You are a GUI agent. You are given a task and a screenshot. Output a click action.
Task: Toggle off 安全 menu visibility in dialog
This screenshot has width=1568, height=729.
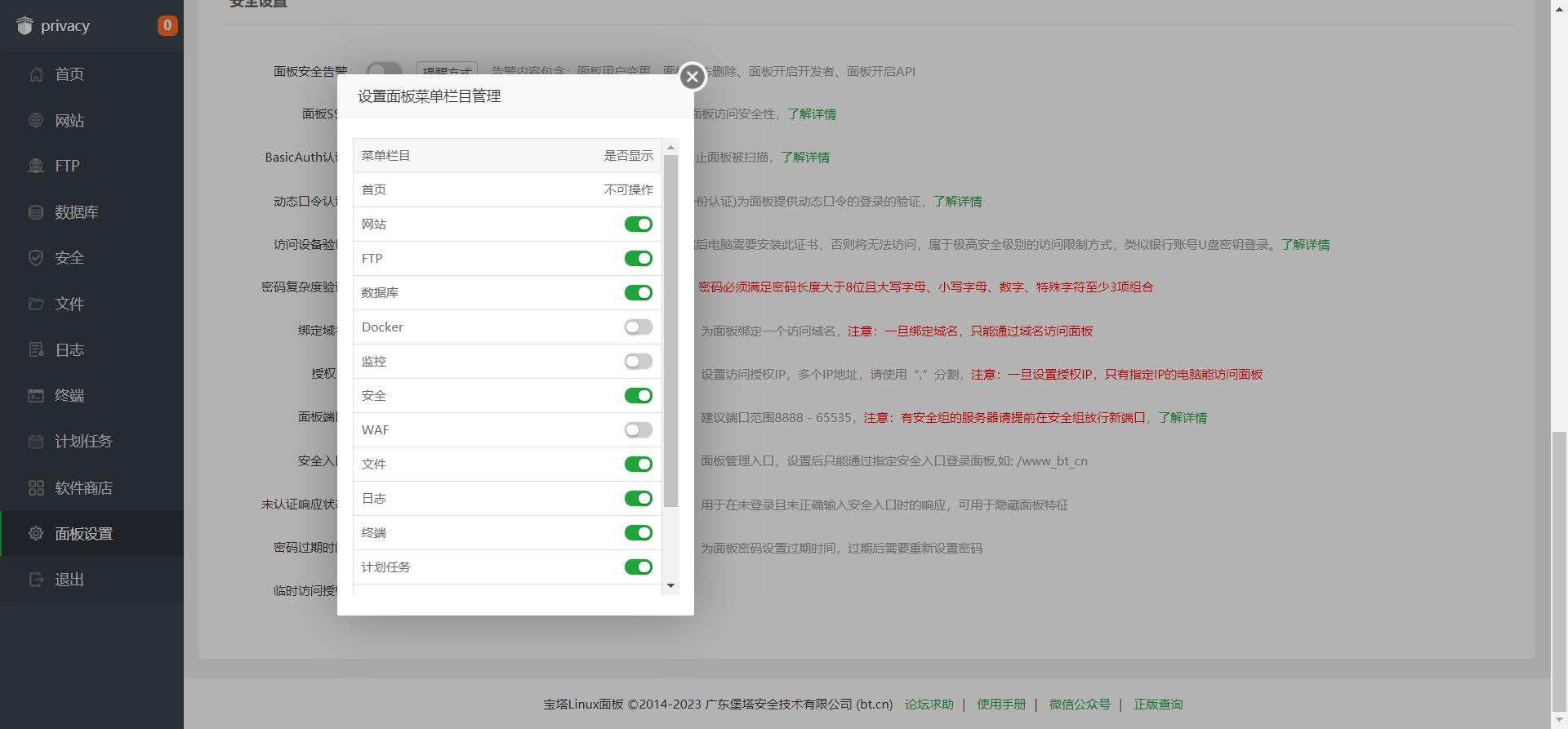(639, 395)
